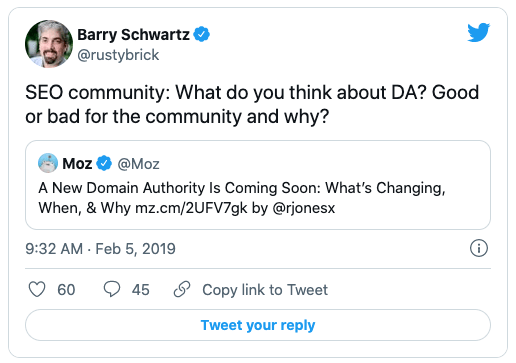This screenshot has width=516, height=363.
Task: Select Copy link to Tweet
Action: [x=265, y=290]
